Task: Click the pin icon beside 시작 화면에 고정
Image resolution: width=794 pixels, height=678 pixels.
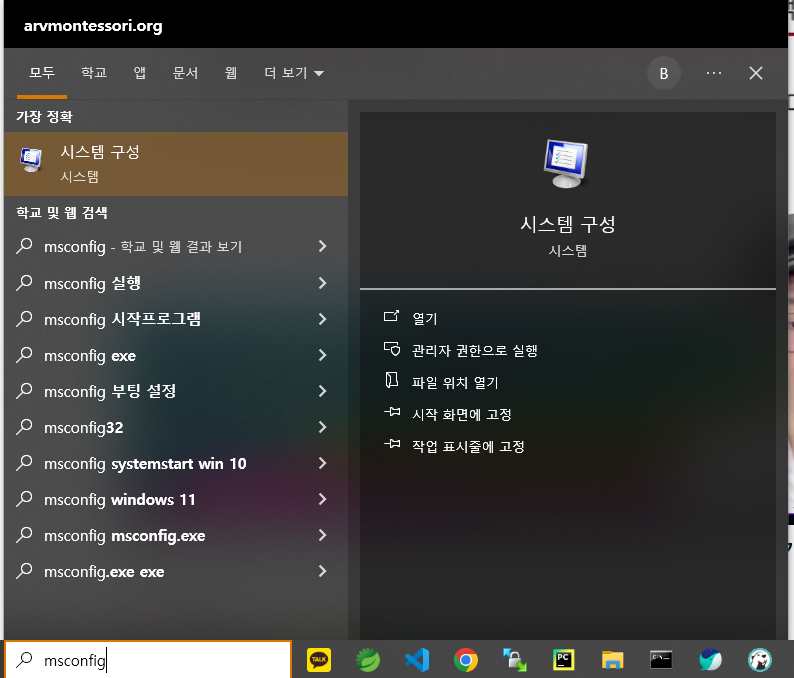Action: pos(392,412)
